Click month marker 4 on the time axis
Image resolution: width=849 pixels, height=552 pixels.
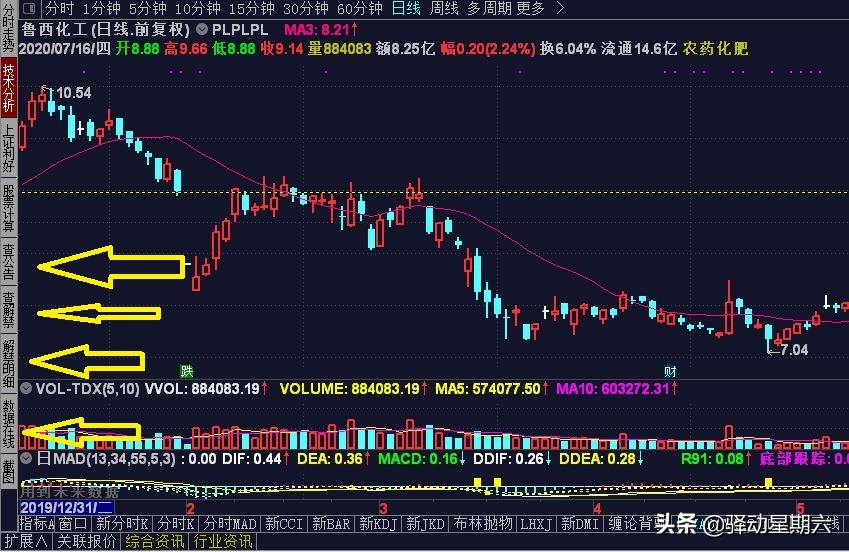(x=597, y=508)
